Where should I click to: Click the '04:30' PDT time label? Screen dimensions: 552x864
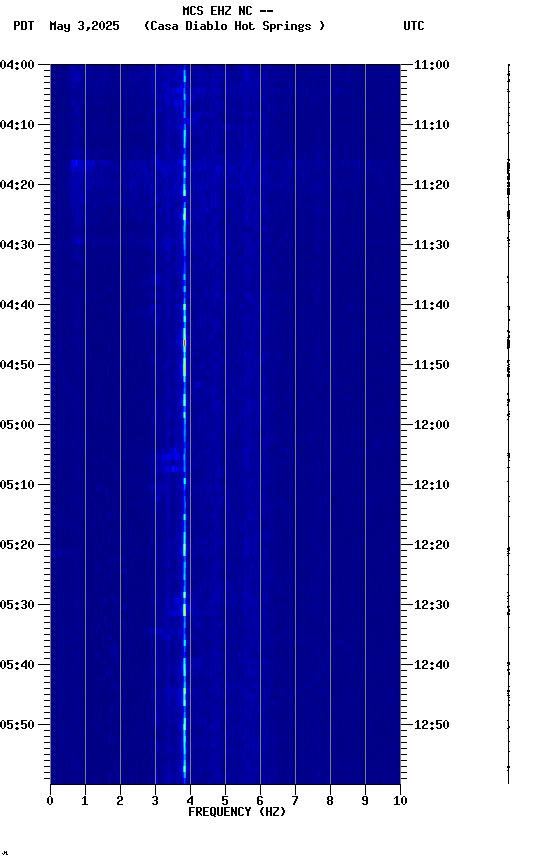pos(17,245)
